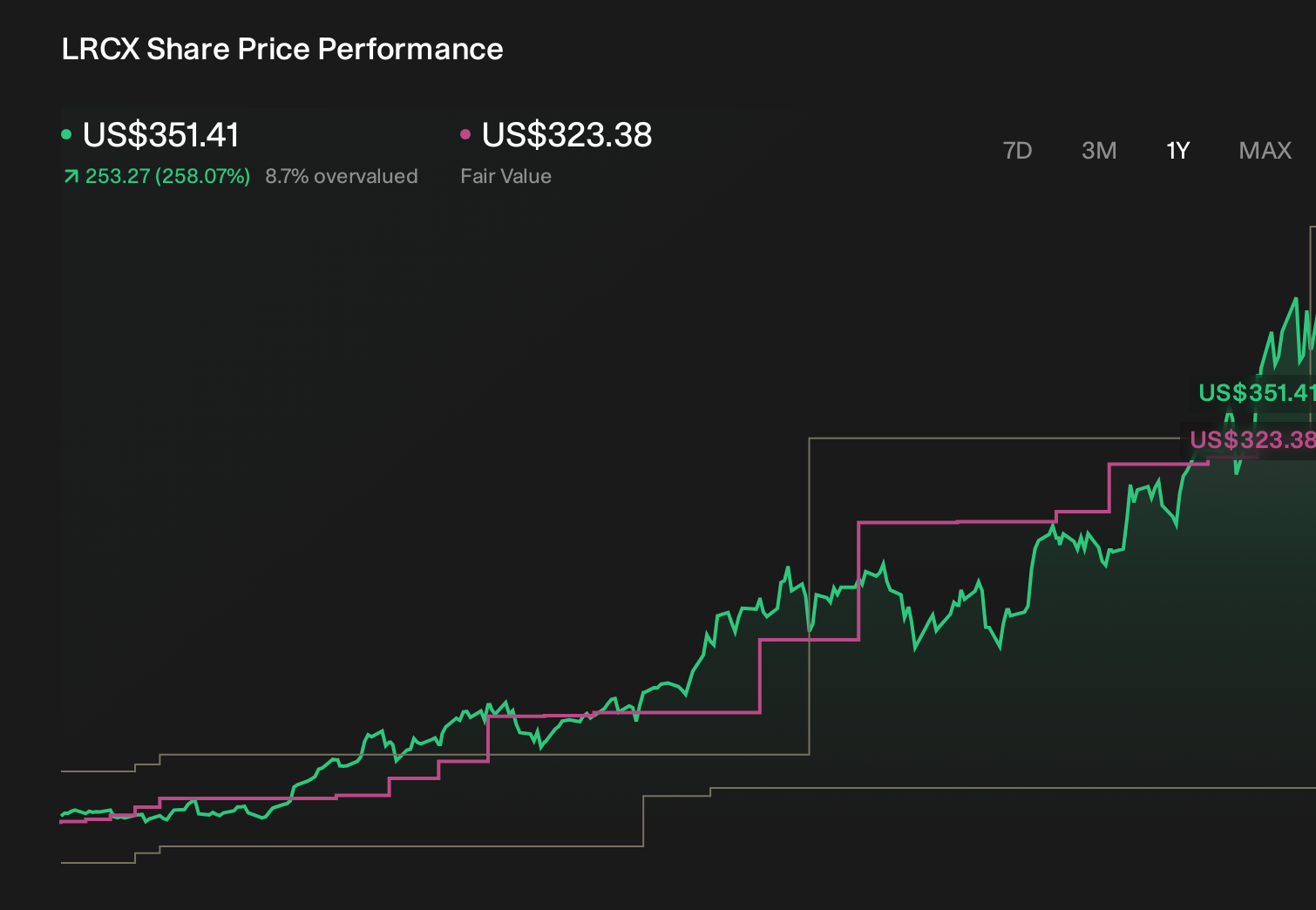Click the US$323.38 fair value header figure
This screenshot has width=1316, height=910.
pyautogui.click(x=566, y=135)
